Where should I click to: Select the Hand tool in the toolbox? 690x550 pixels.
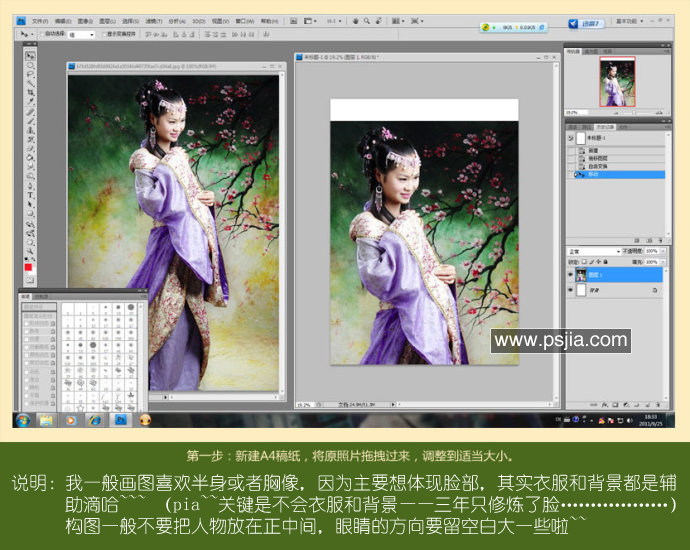click(30, 243)
